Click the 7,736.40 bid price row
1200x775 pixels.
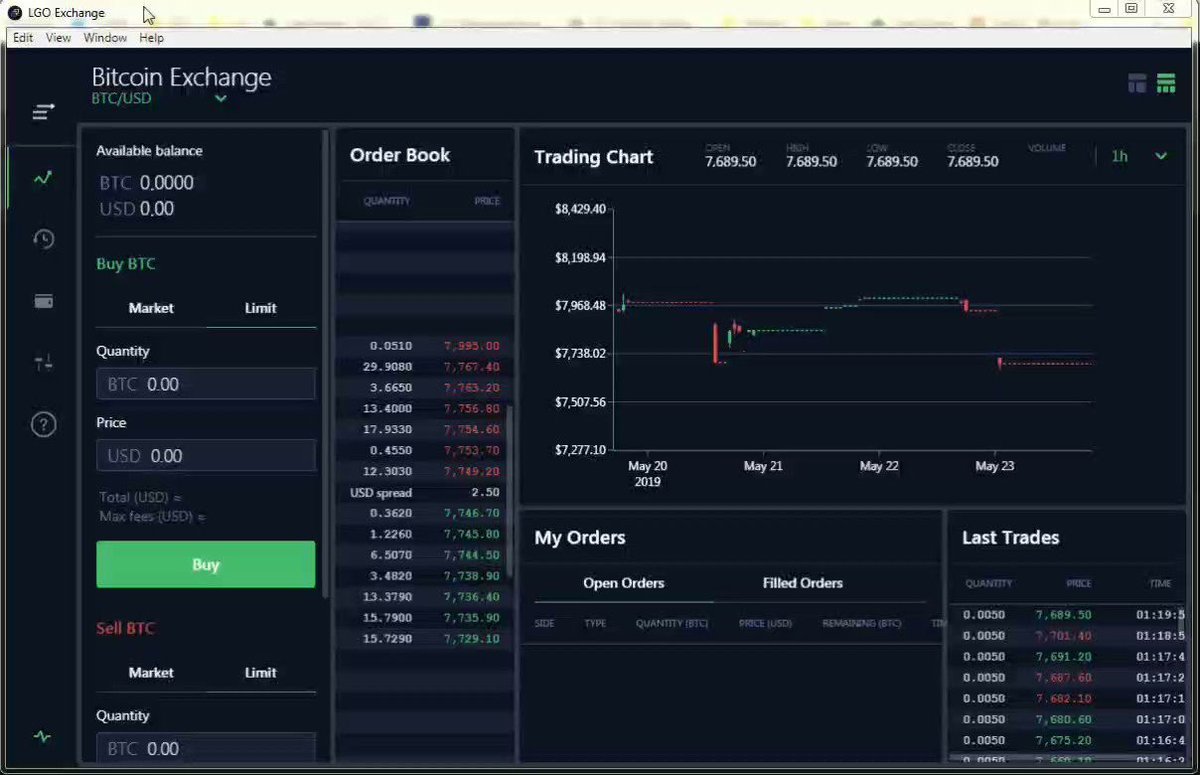click(x=424, y=597)
